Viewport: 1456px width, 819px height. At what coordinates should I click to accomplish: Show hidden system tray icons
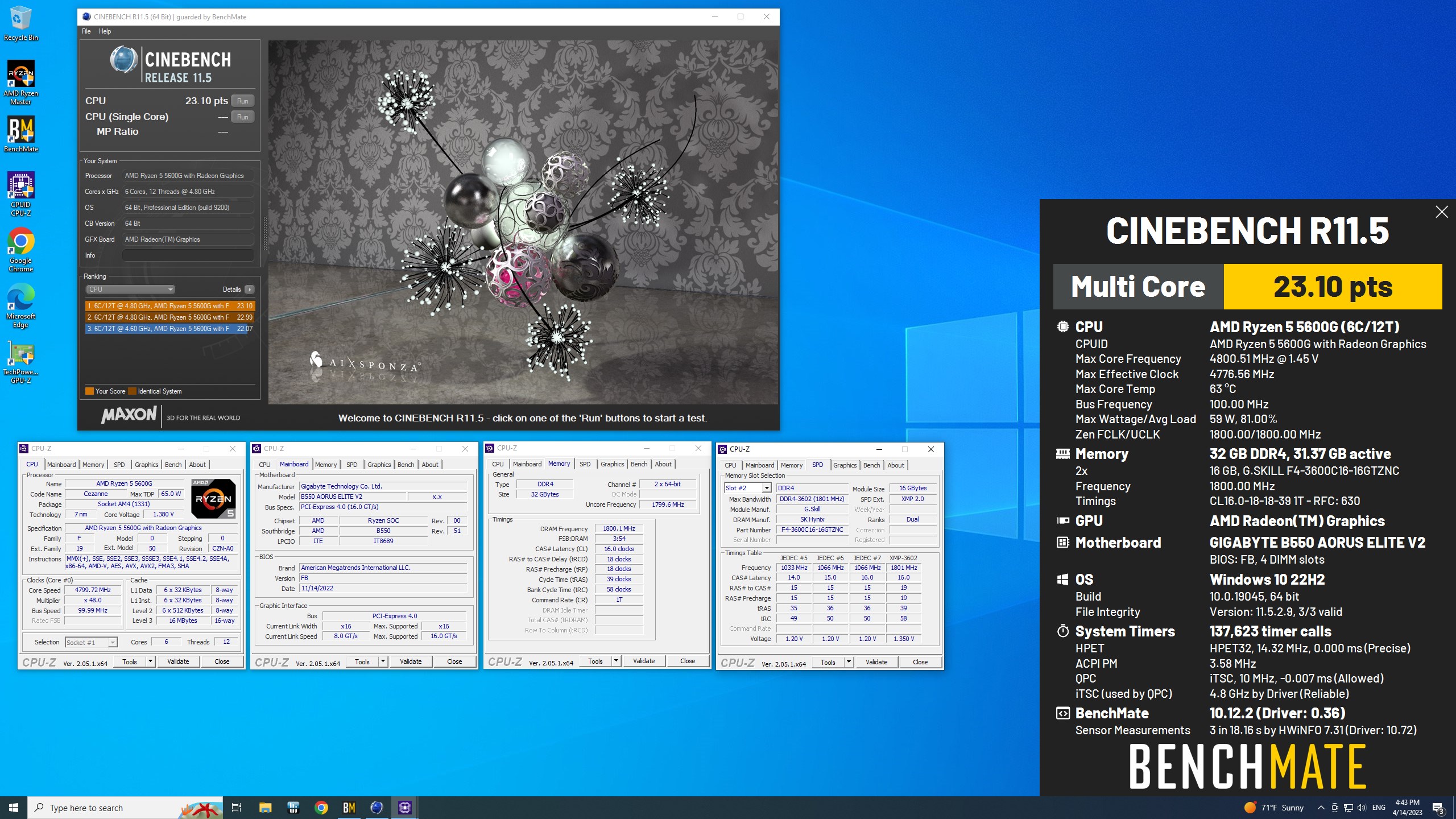[1321, 808]
